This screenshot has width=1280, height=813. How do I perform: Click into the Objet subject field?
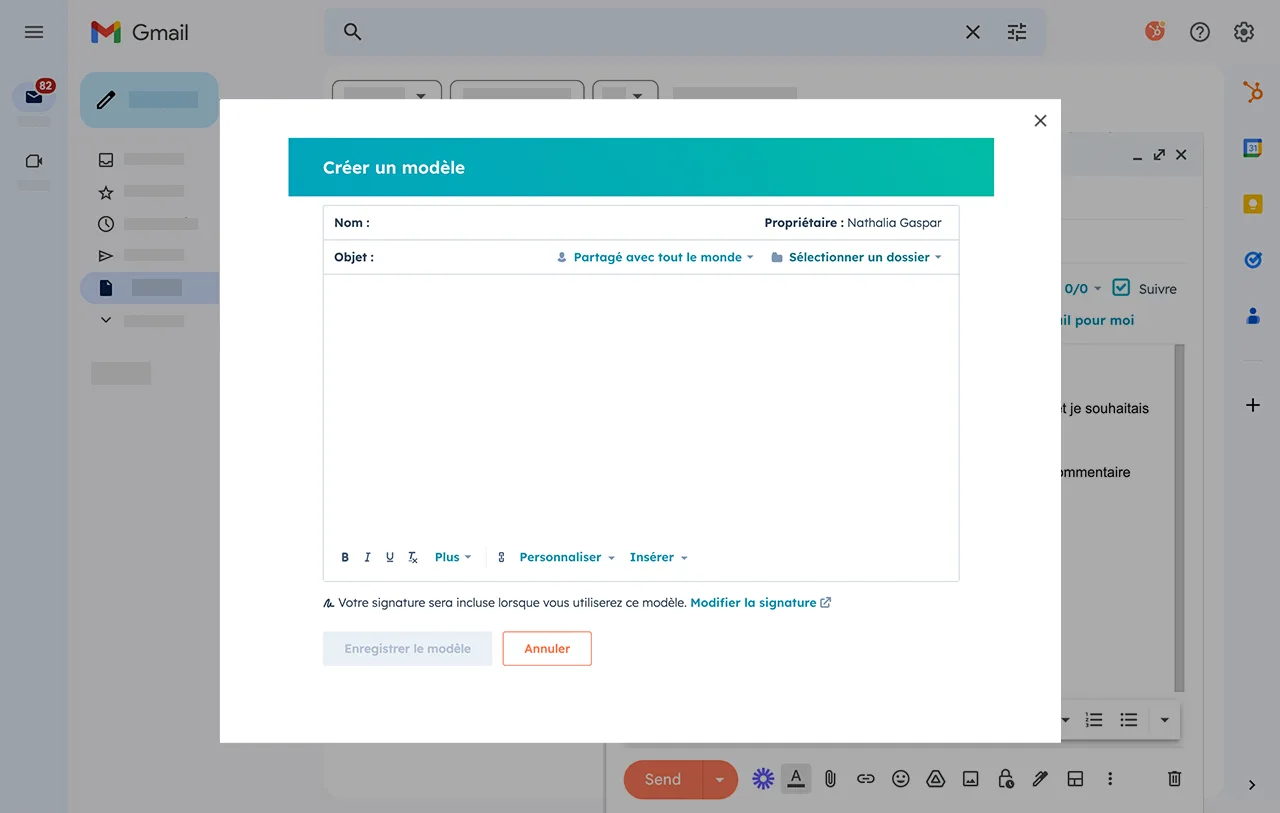coord(460,257)
